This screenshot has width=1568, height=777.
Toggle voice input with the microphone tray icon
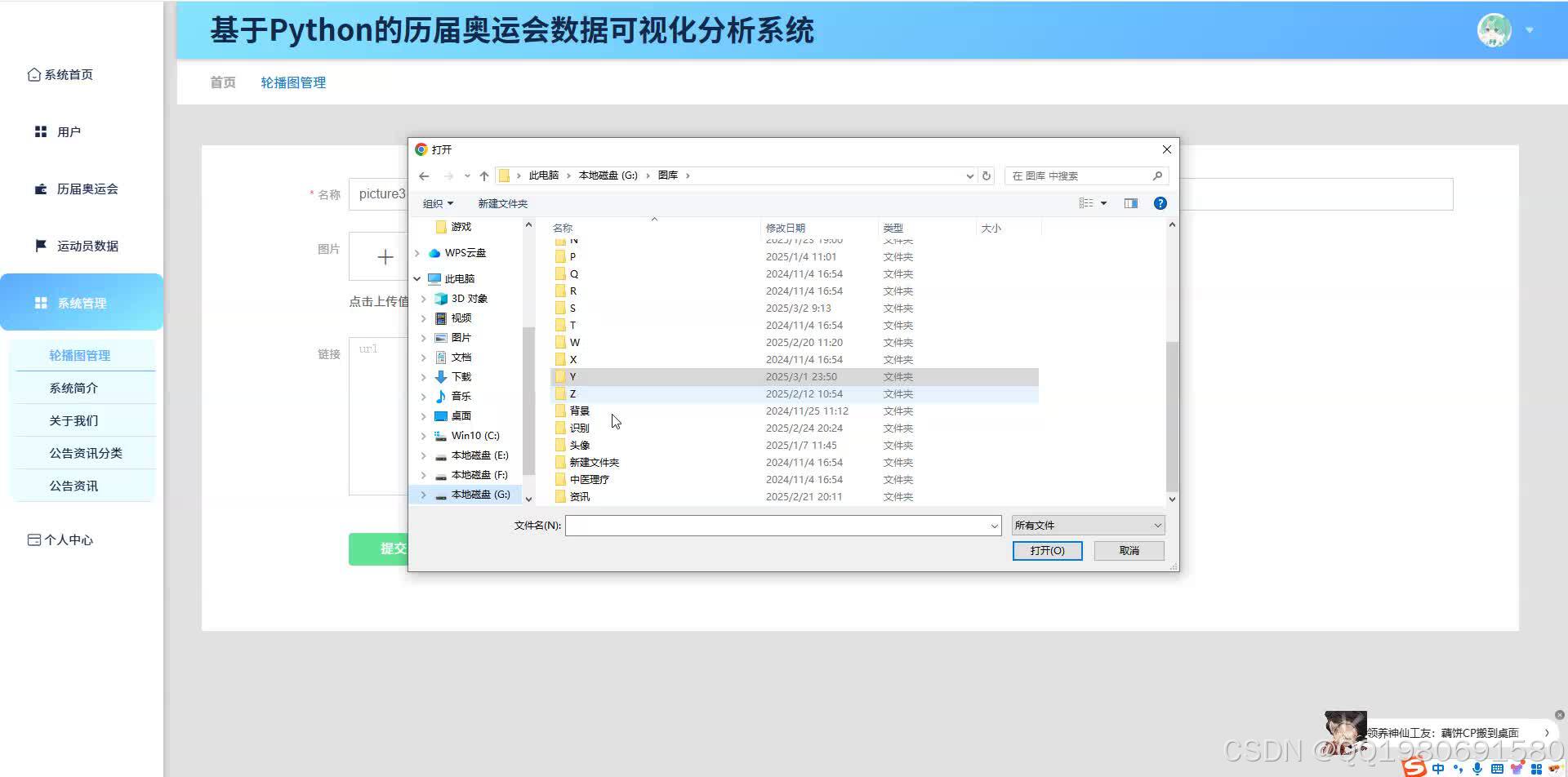tap(1477, 768)
